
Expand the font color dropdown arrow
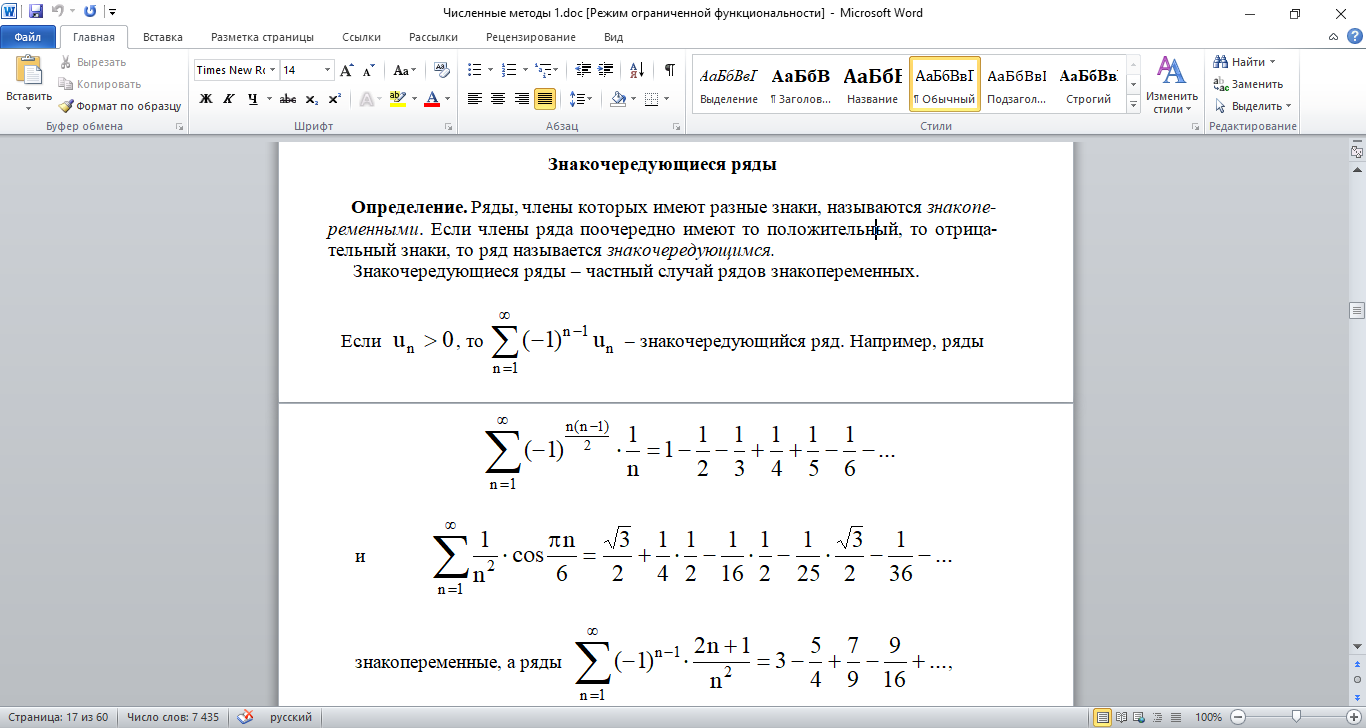(447, 99)
